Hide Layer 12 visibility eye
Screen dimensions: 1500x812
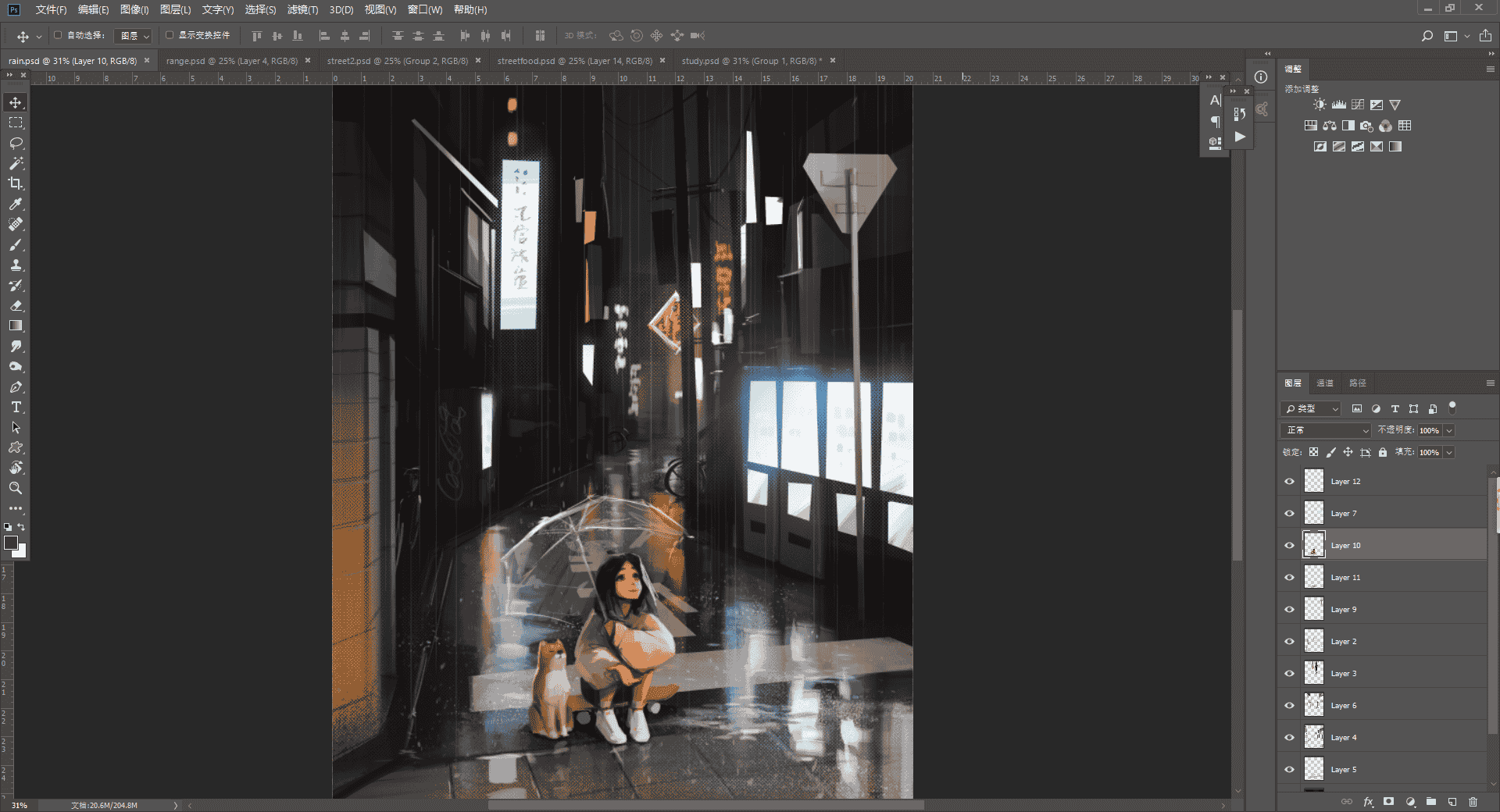(x=1290, y=481)
